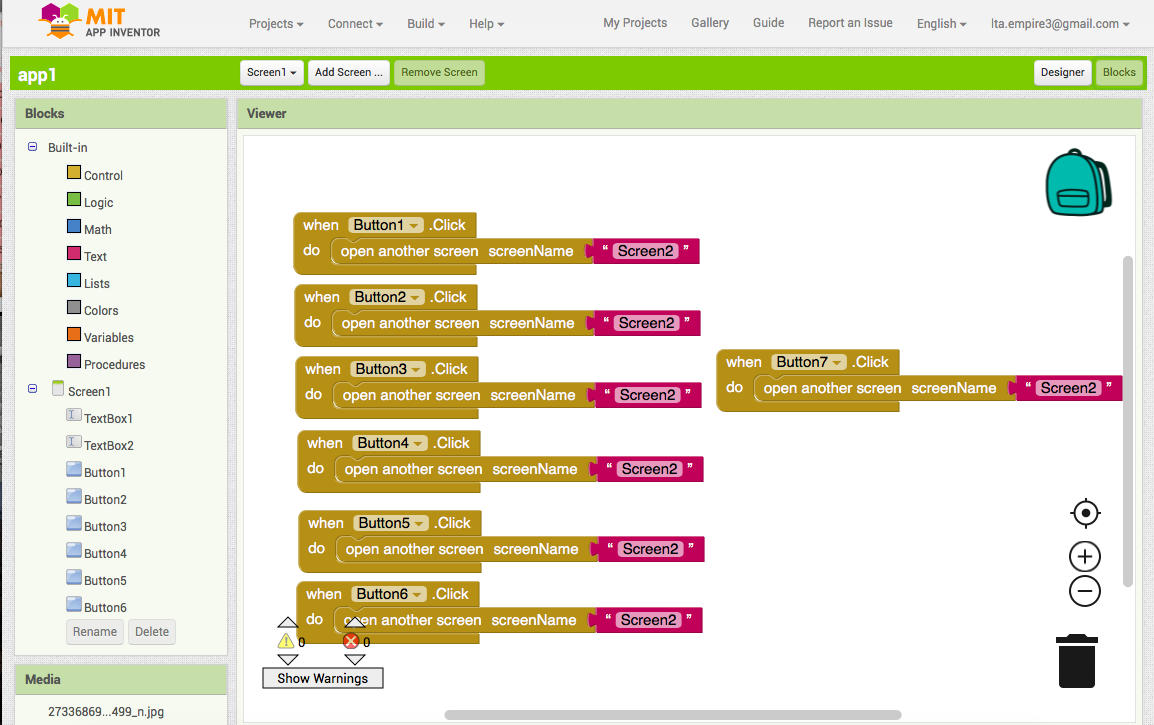Click the yellow warning triangle icon

286,642
